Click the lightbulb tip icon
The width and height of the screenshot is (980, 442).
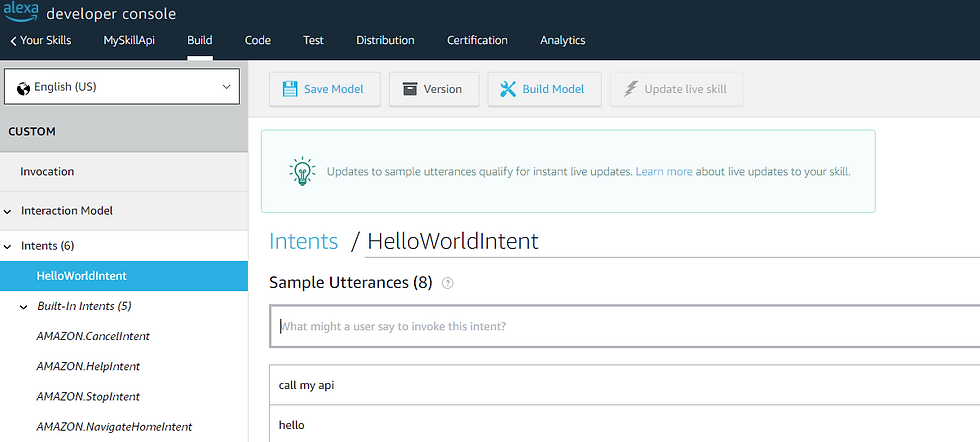(302, 171)
